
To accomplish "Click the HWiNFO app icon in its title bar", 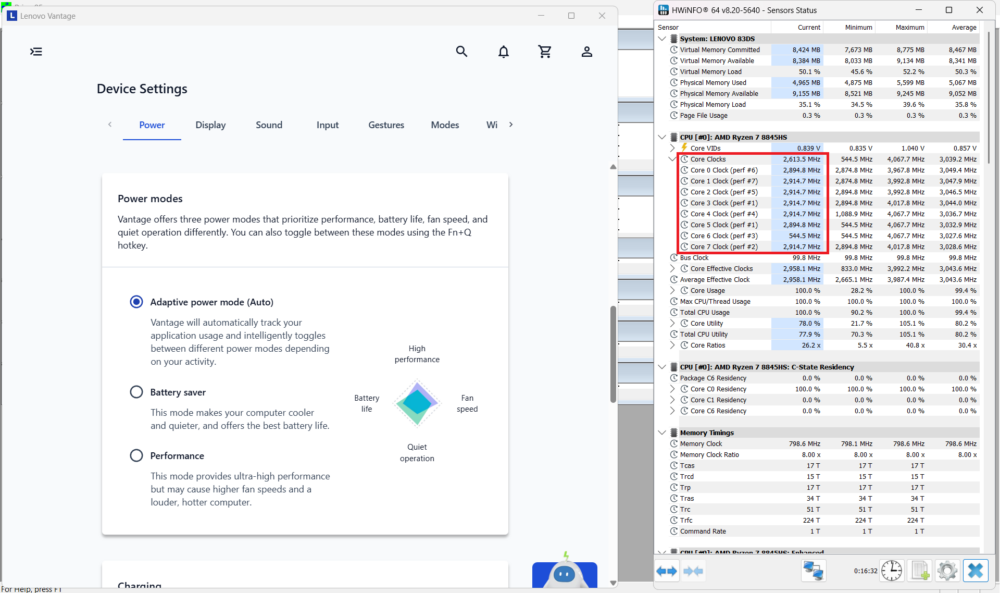I will coord(663,10).
